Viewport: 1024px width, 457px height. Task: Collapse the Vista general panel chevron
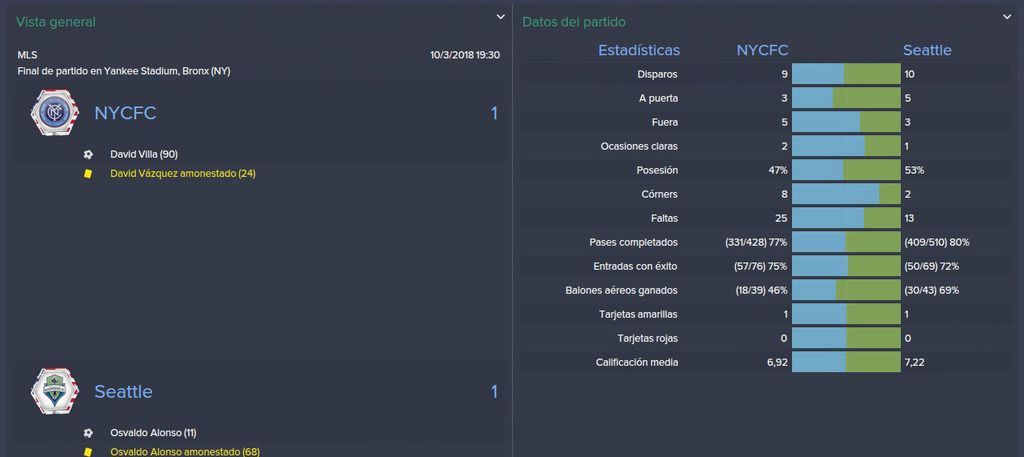coord(500,17)
